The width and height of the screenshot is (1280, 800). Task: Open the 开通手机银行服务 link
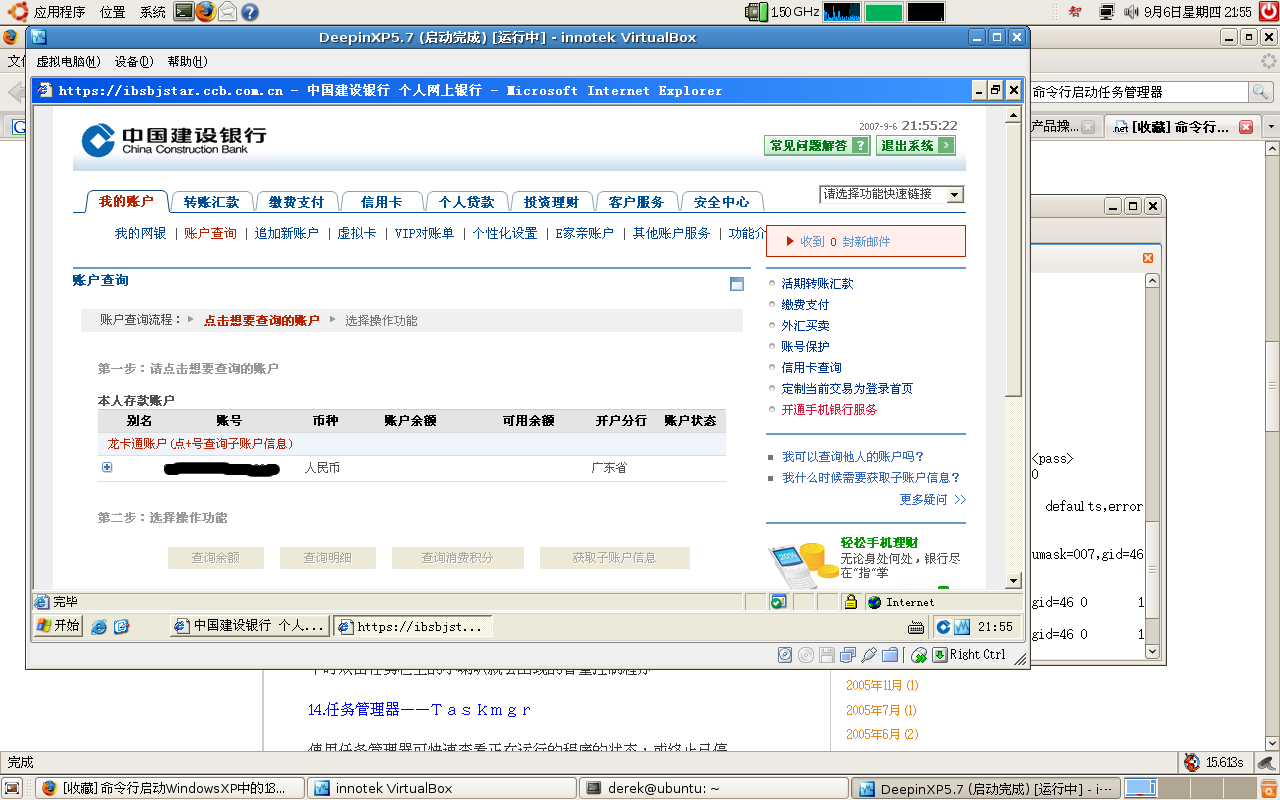(829, 410)
